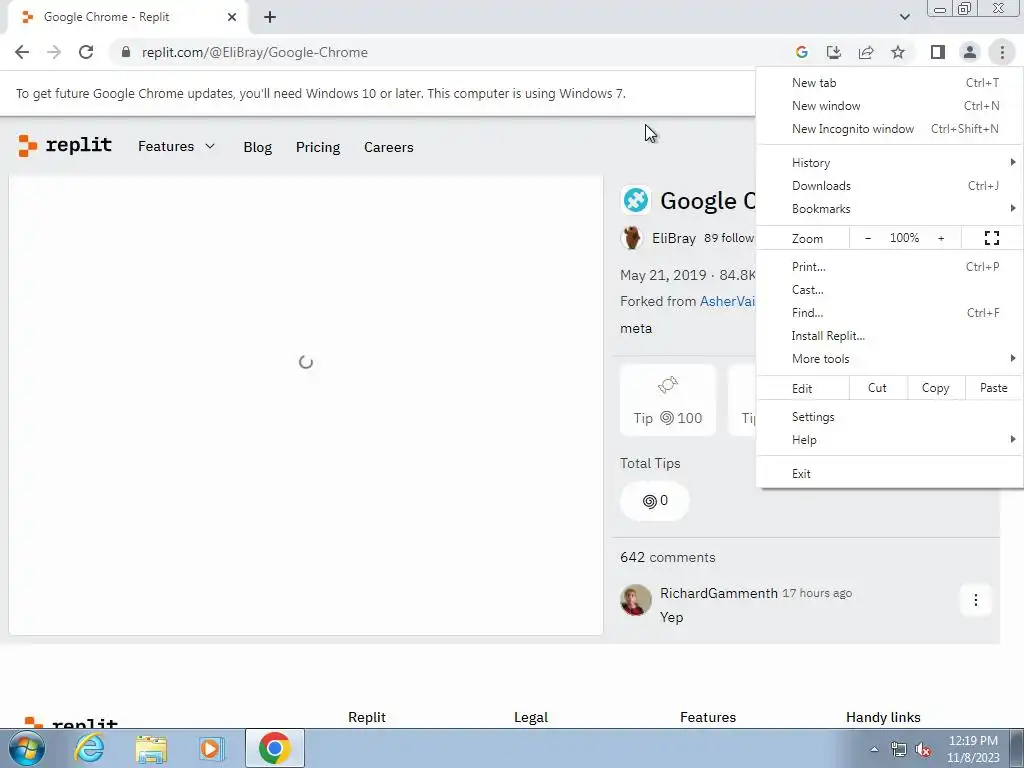Reload the Replit page
This screenshot has height=768, width=1024.
(x=86, y=52)
